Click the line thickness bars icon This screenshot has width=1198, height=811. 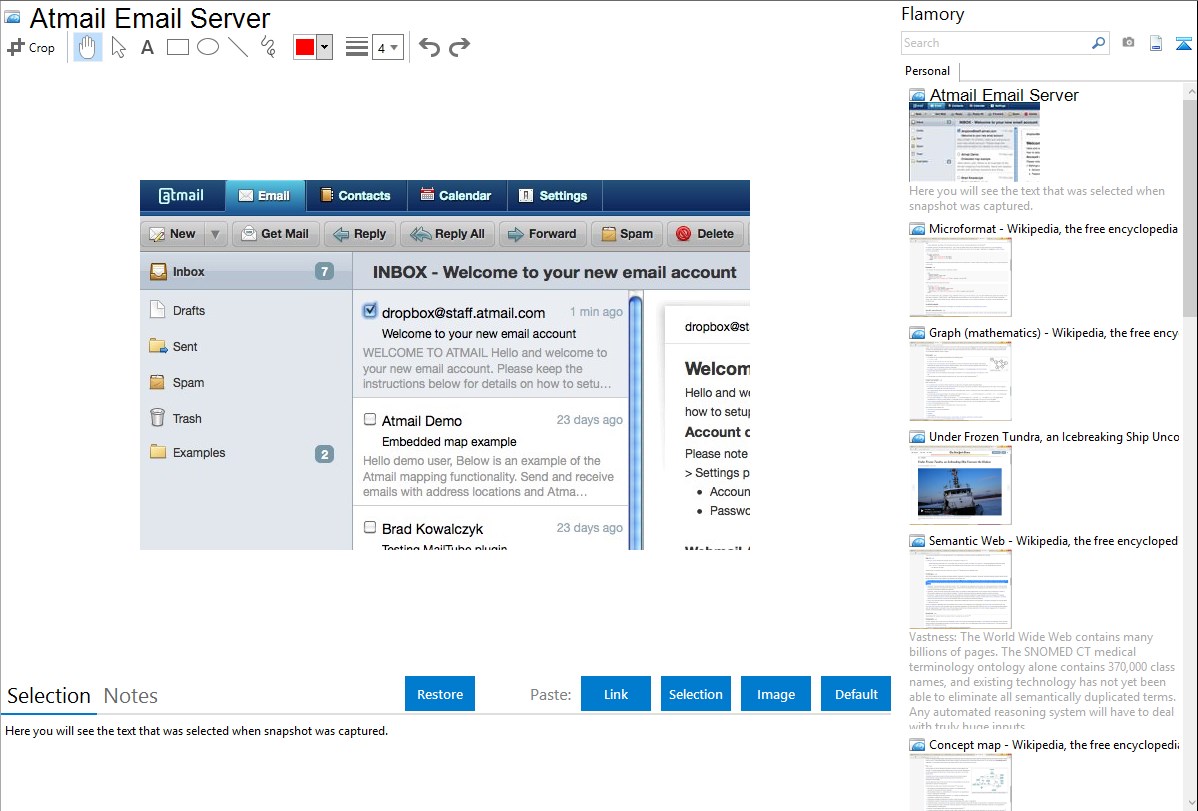tap(357, 47)
